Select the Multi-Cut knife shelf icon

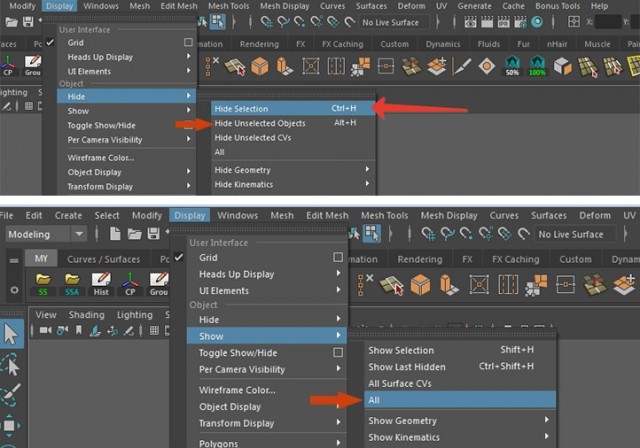462,66
